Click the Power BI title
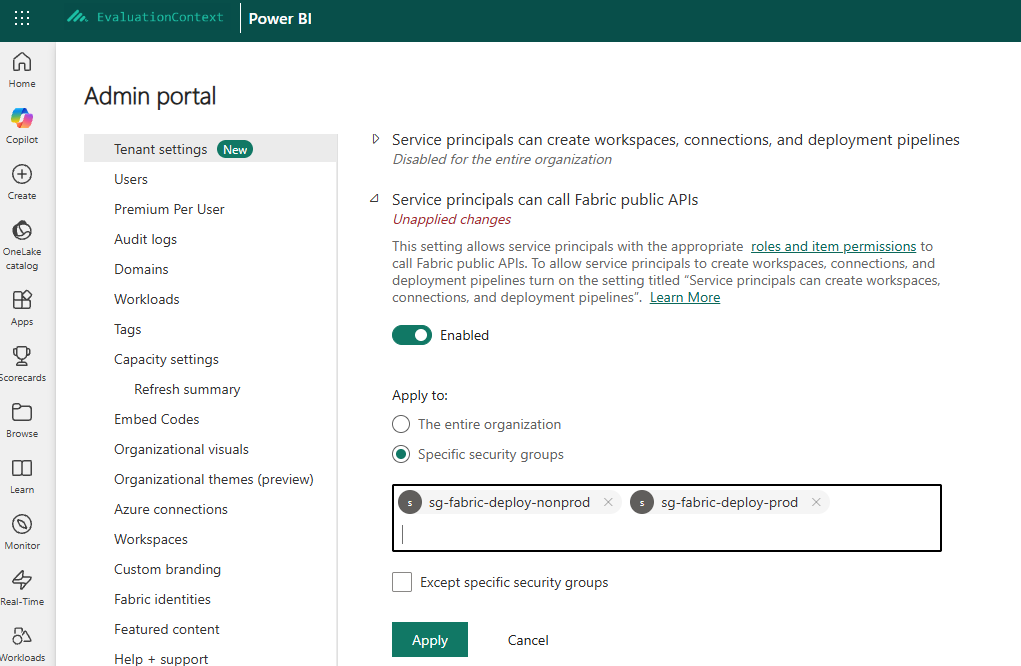The width and height of the screenshot is (1021, 666). 280,18
